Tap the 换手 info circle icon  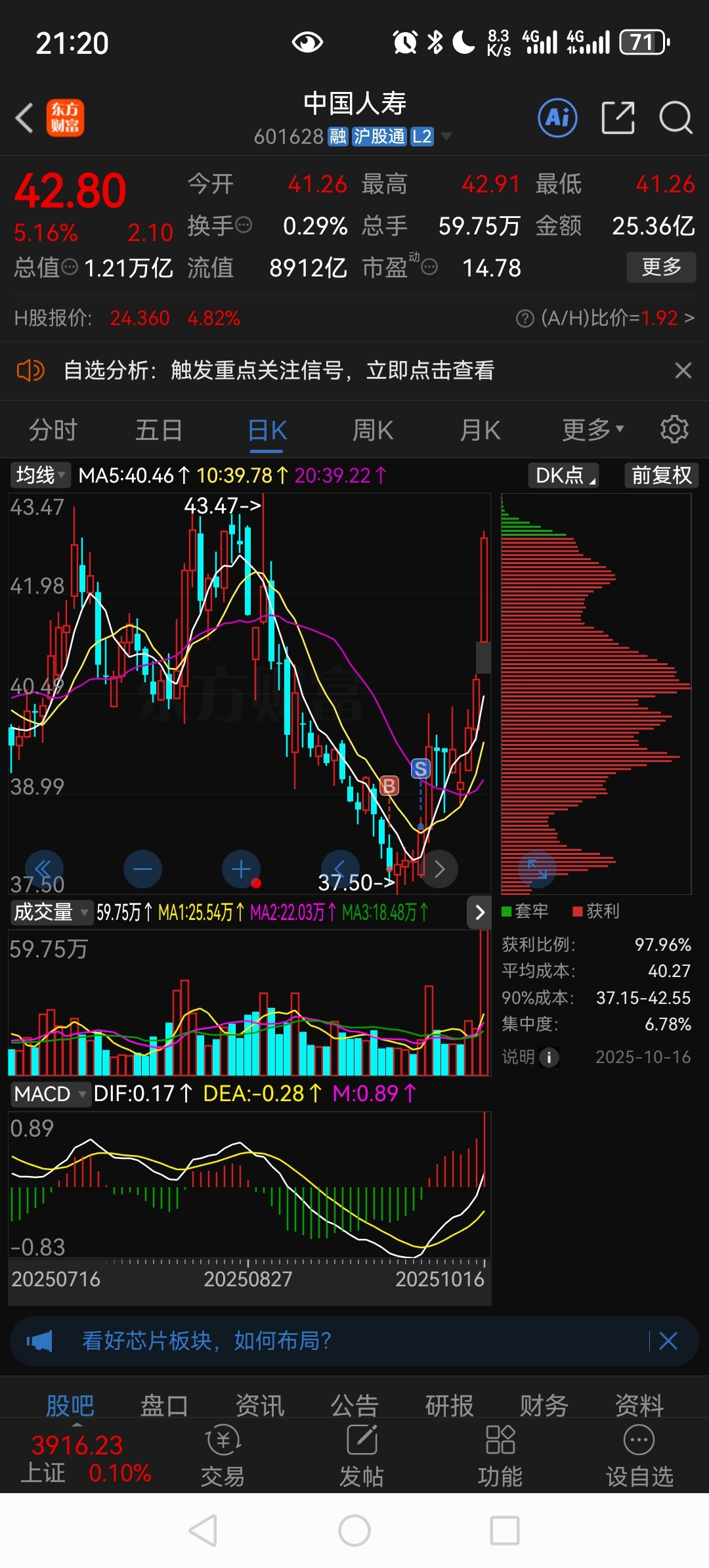244,225
